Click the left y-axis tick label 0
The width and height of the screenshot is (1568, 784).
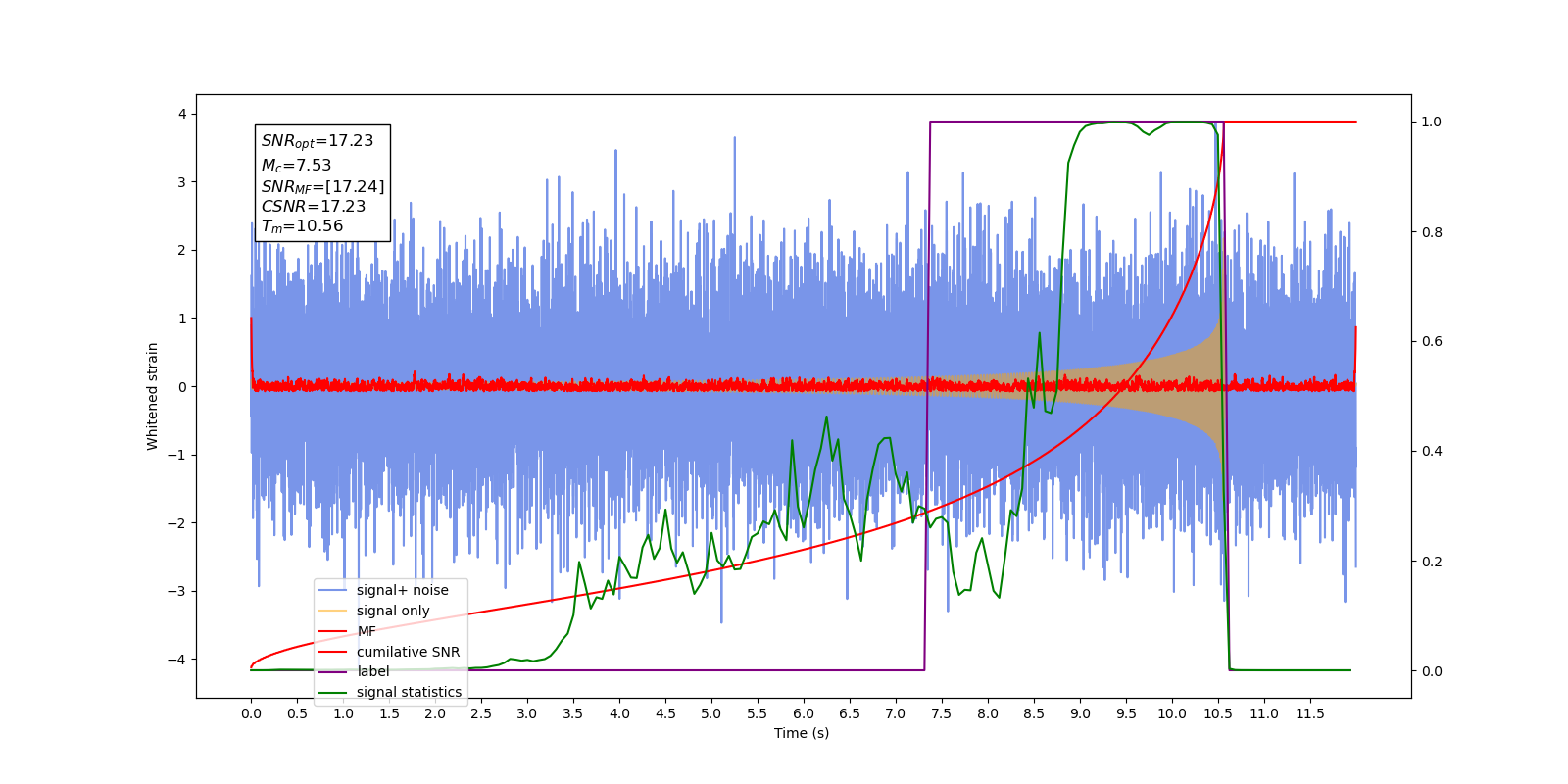(x=182, y=386)
